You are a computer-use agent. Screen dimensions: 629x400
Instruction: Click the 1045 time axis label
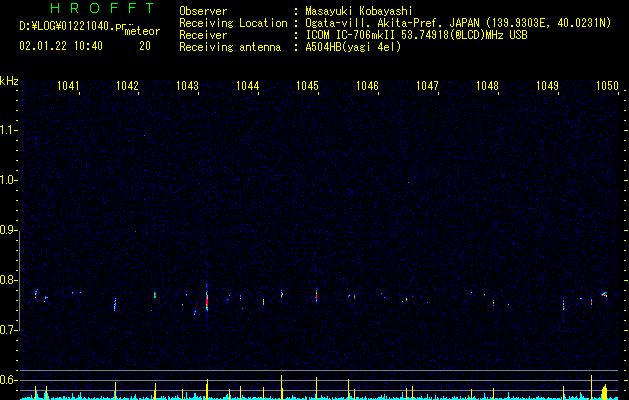pyautogui.click(x=307, y=85)
